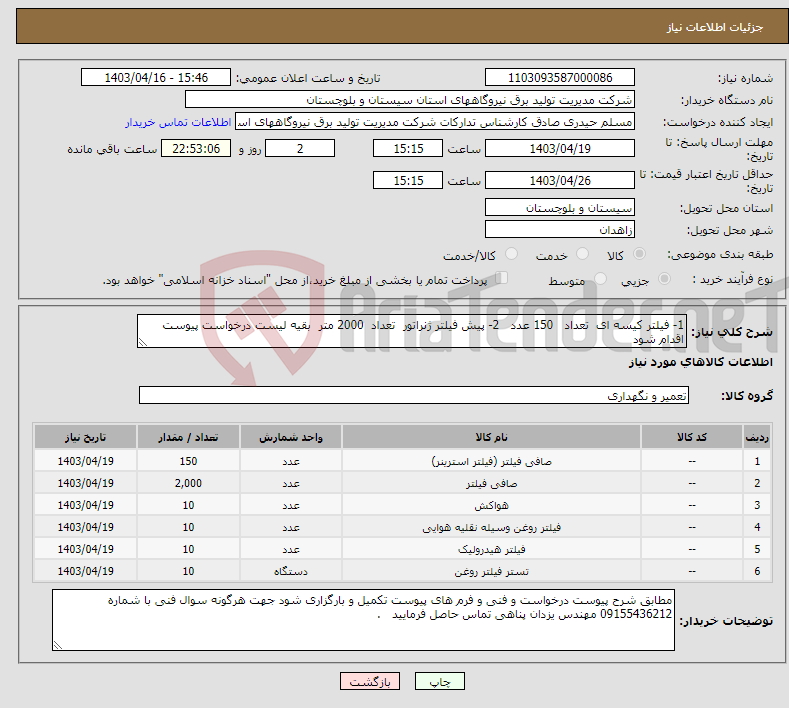The image size is (789, 708).
Task: Click the واحد شمارش column header
Action: 291,437
